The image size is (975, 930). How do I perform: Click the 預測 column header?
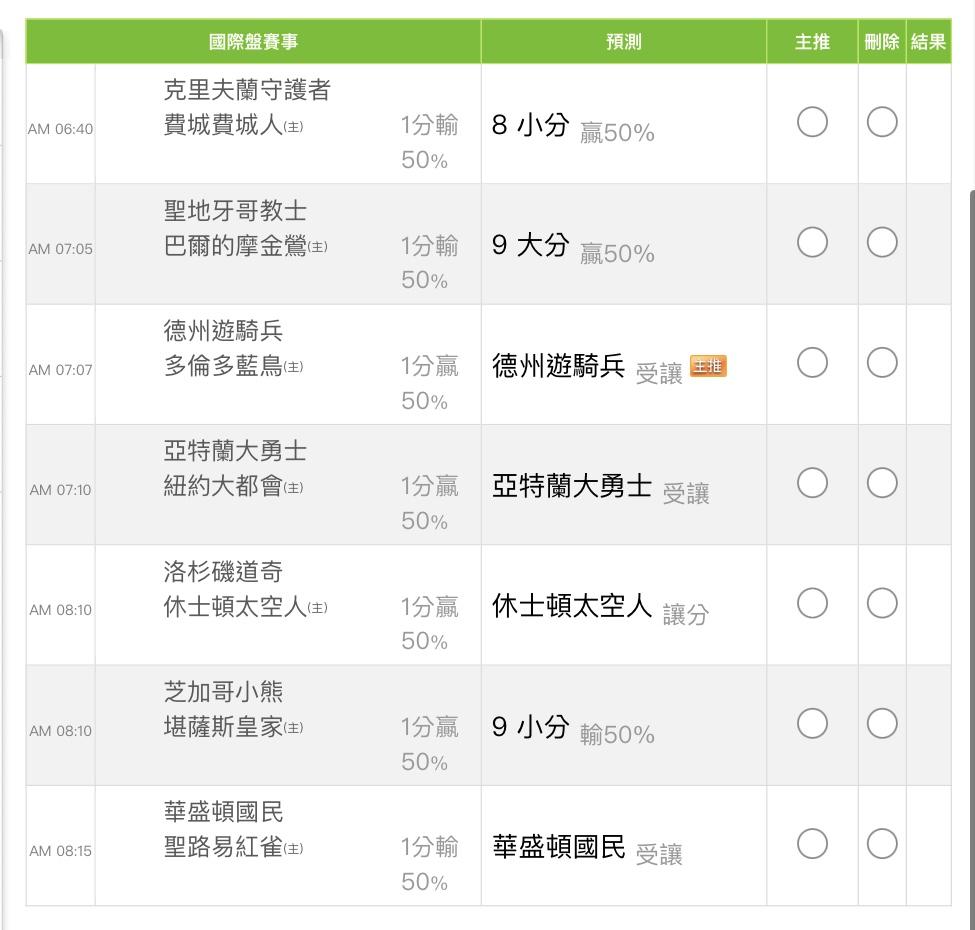pos(623,42)
